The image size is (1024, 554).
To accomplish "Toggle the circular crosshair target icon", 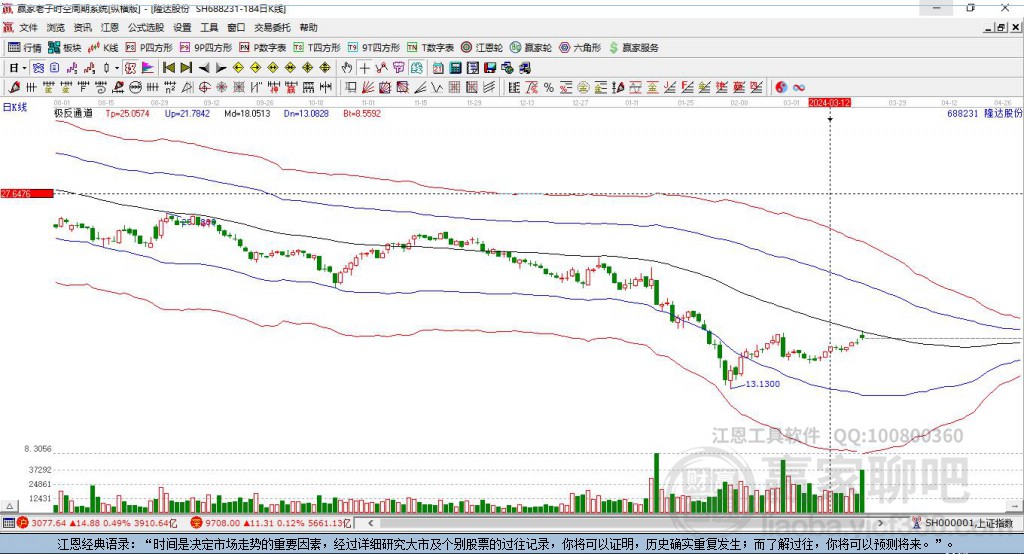I will pyautogui.click(x=204, y=88).
